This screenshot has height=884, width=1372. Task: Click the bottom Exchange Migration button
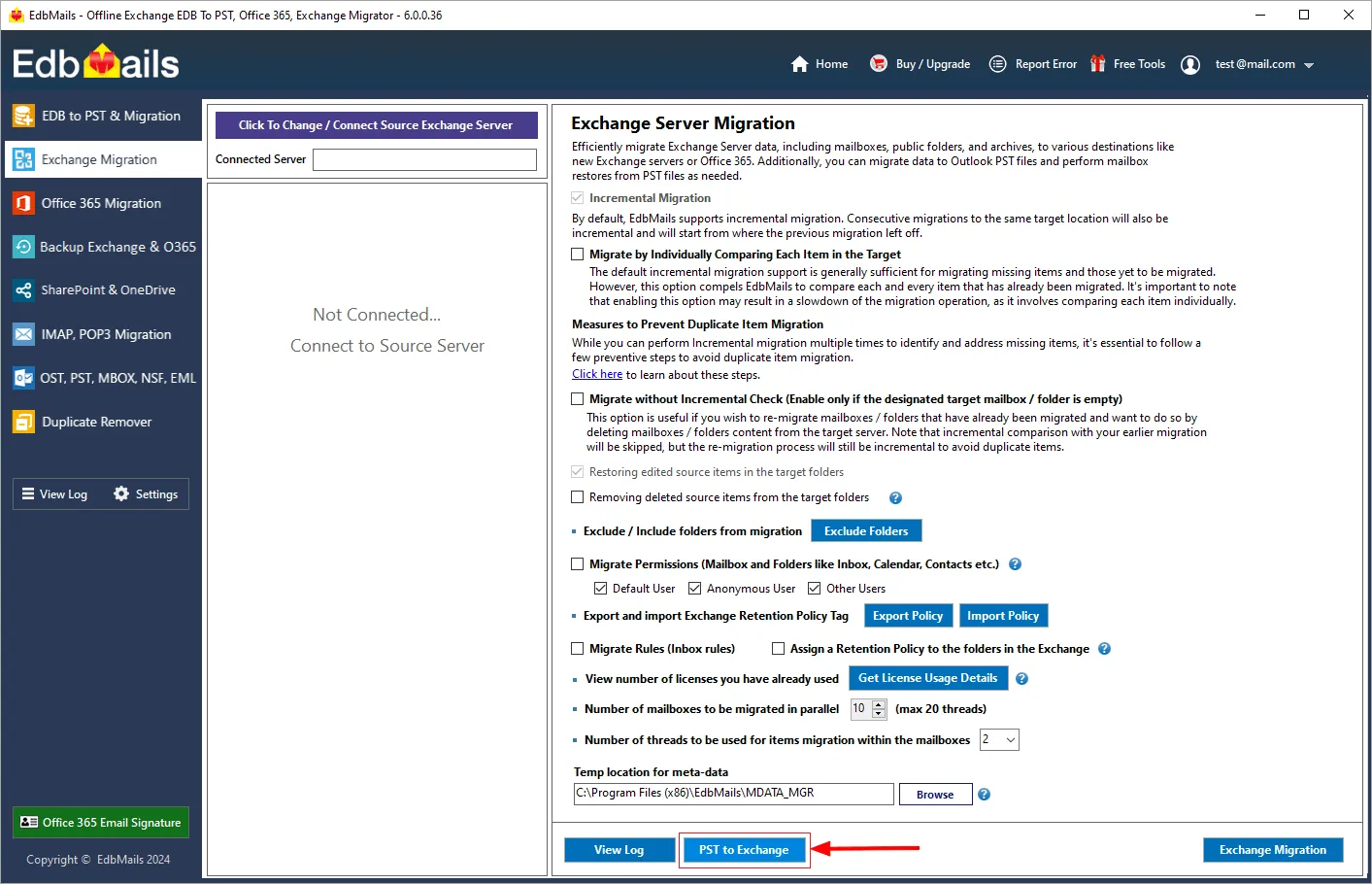coord(1273,850)
